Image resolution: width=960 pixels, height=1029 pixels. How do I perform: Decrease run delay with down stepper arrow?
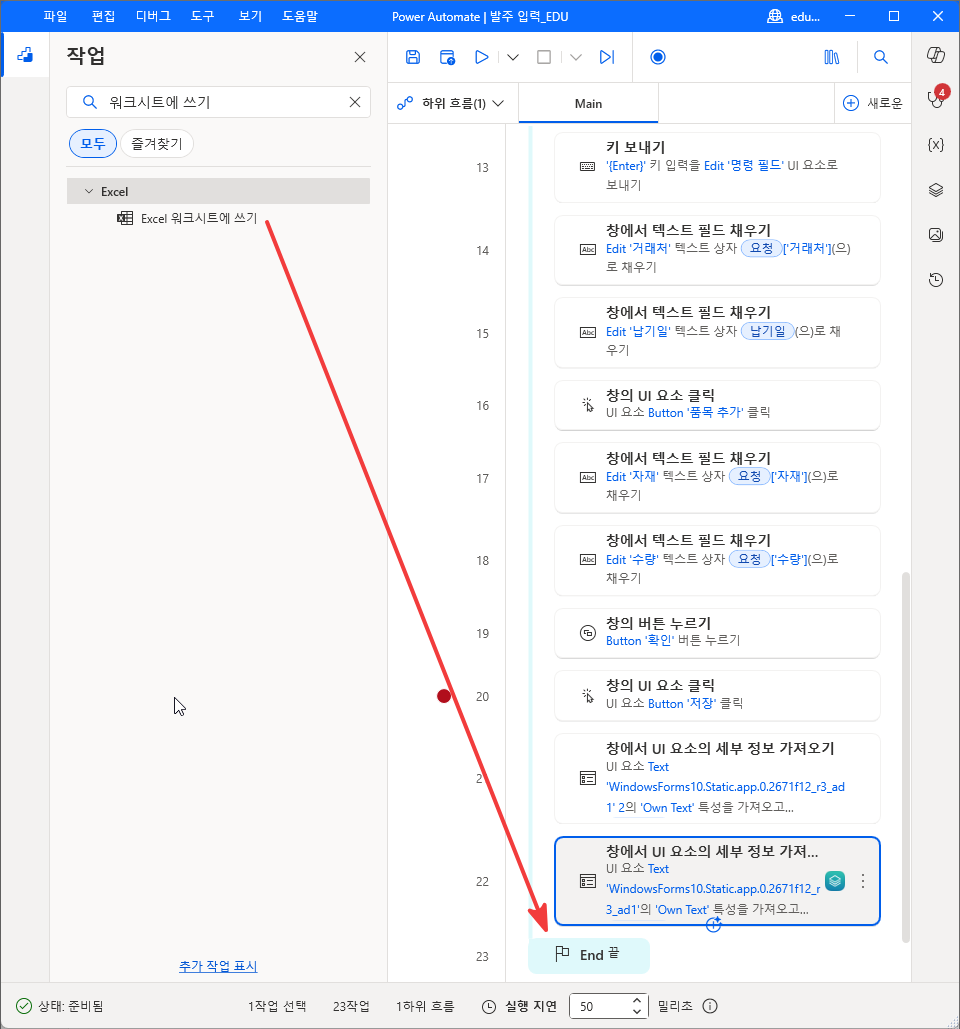[x=637, y=1011]
